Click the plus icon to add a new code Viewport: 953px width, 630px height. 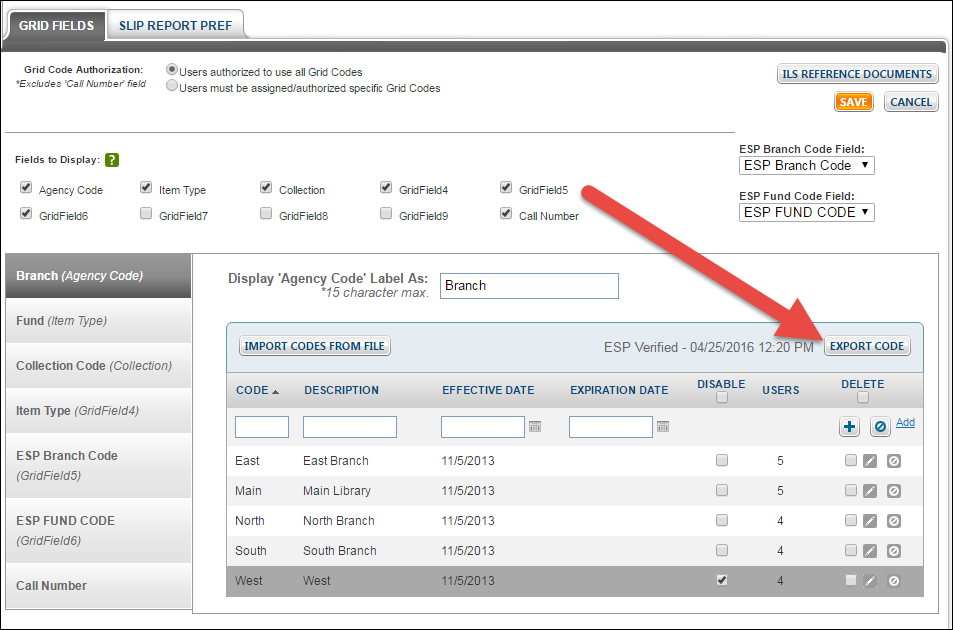point(848,426)
